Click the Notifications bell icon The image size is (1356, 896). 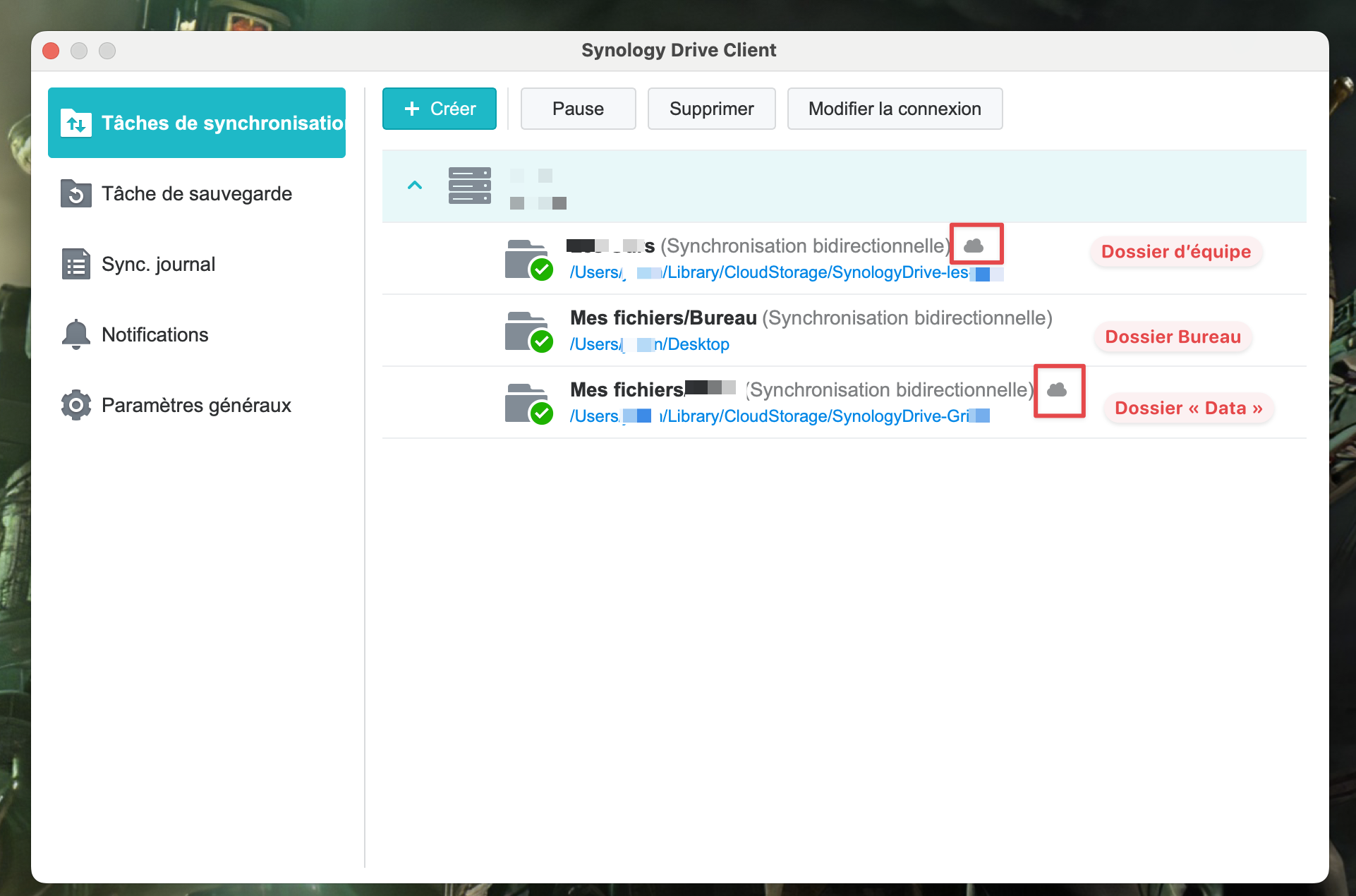click(x=76, y=334)
